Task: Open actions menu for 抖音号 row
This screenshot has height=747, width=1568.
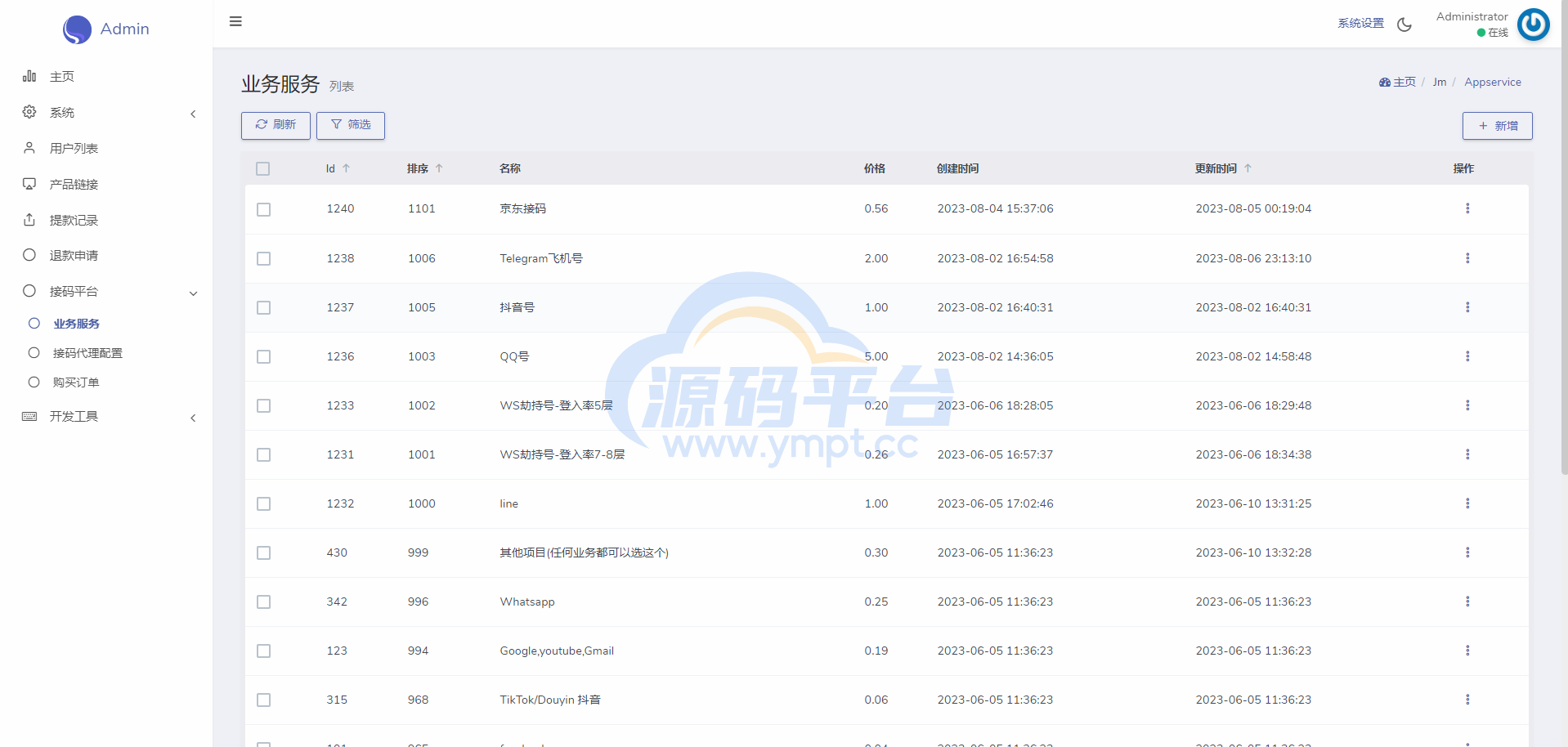Action: (x=1467, y=307)
